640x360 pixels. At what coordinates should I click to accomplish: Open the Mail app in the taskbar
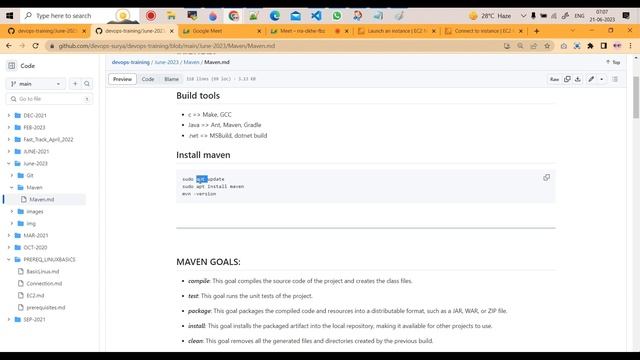point(296,16)
